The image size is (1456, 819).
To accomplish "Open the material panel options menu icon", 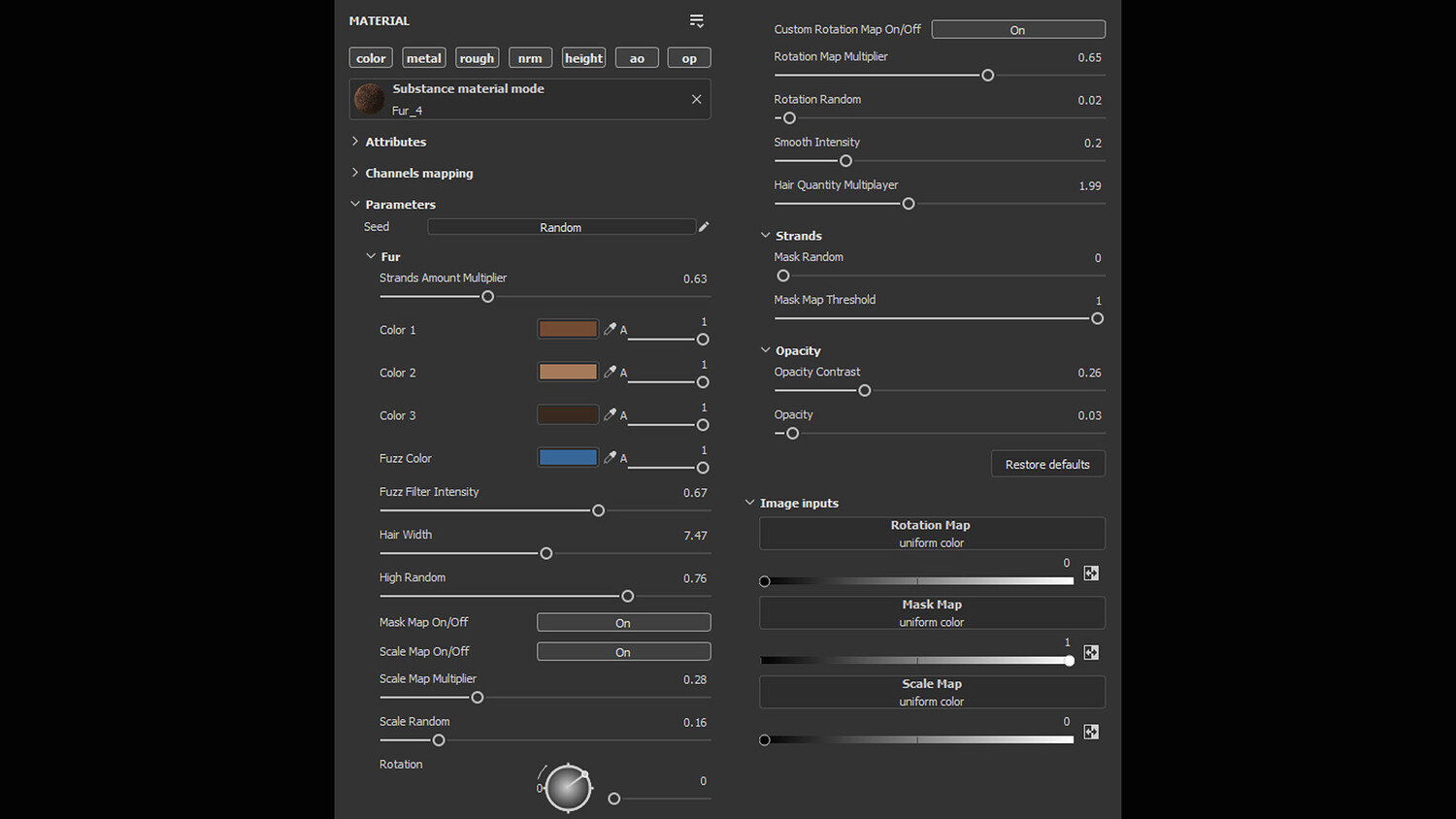I will pos(696,20).
